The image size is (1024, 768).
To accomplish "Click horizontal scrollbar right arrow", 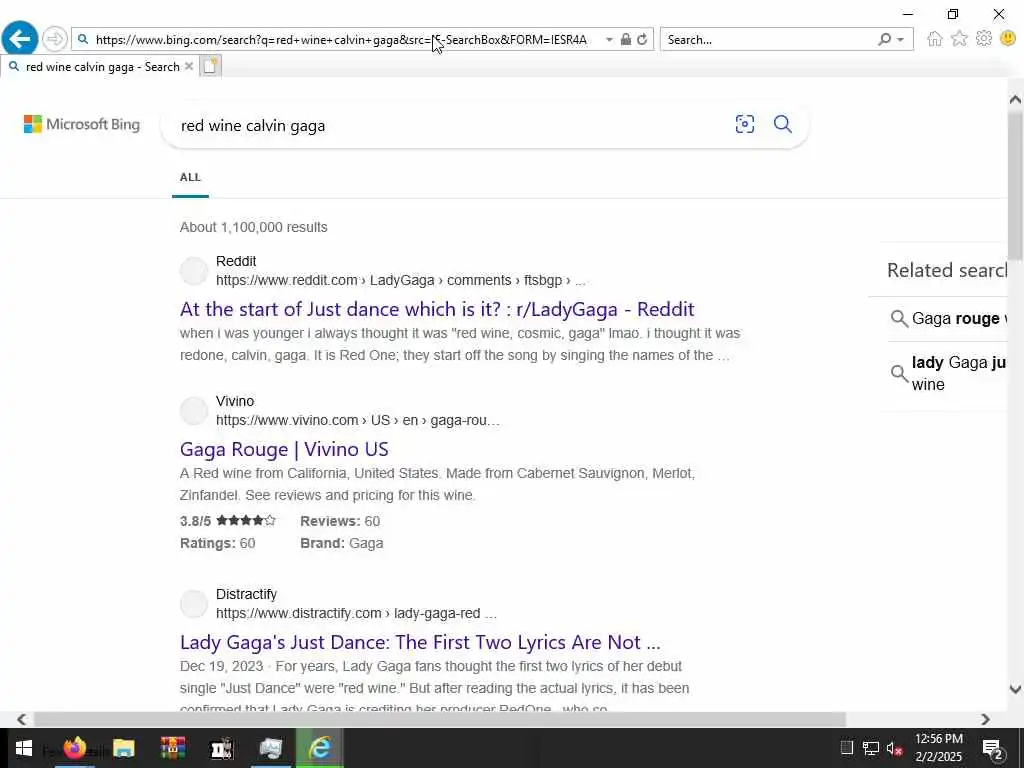I will (985, 719).
